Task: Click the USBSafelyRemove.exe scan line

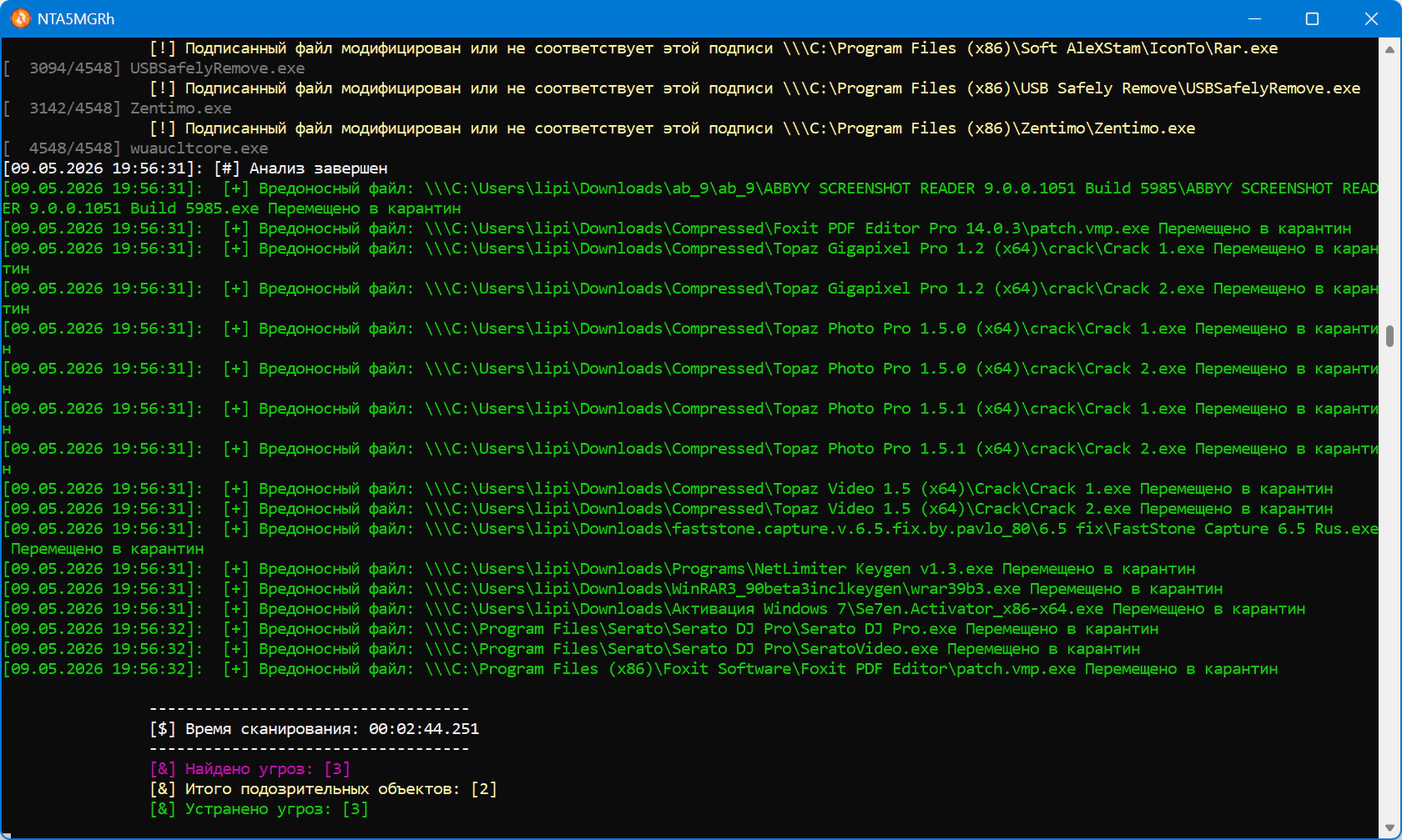Action: (x=154, y=68)
